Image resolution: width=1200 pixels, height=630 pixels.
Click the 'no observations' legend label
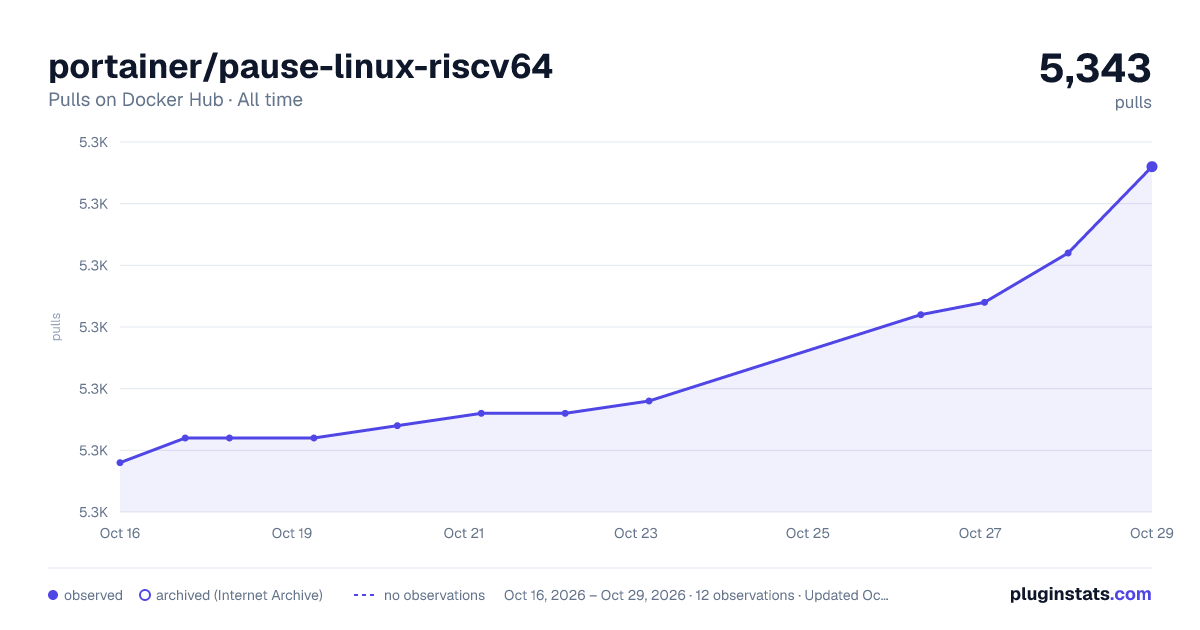pyautogui.click(x=434, y=595)
